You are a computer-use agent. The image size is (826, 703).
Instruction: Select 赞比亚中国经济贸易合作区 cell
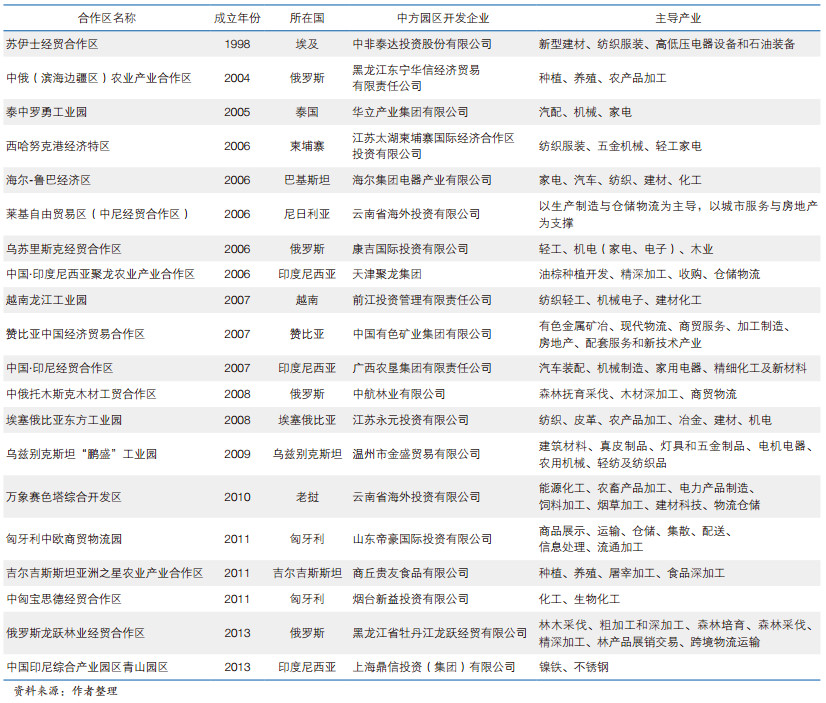pos(75,334)
